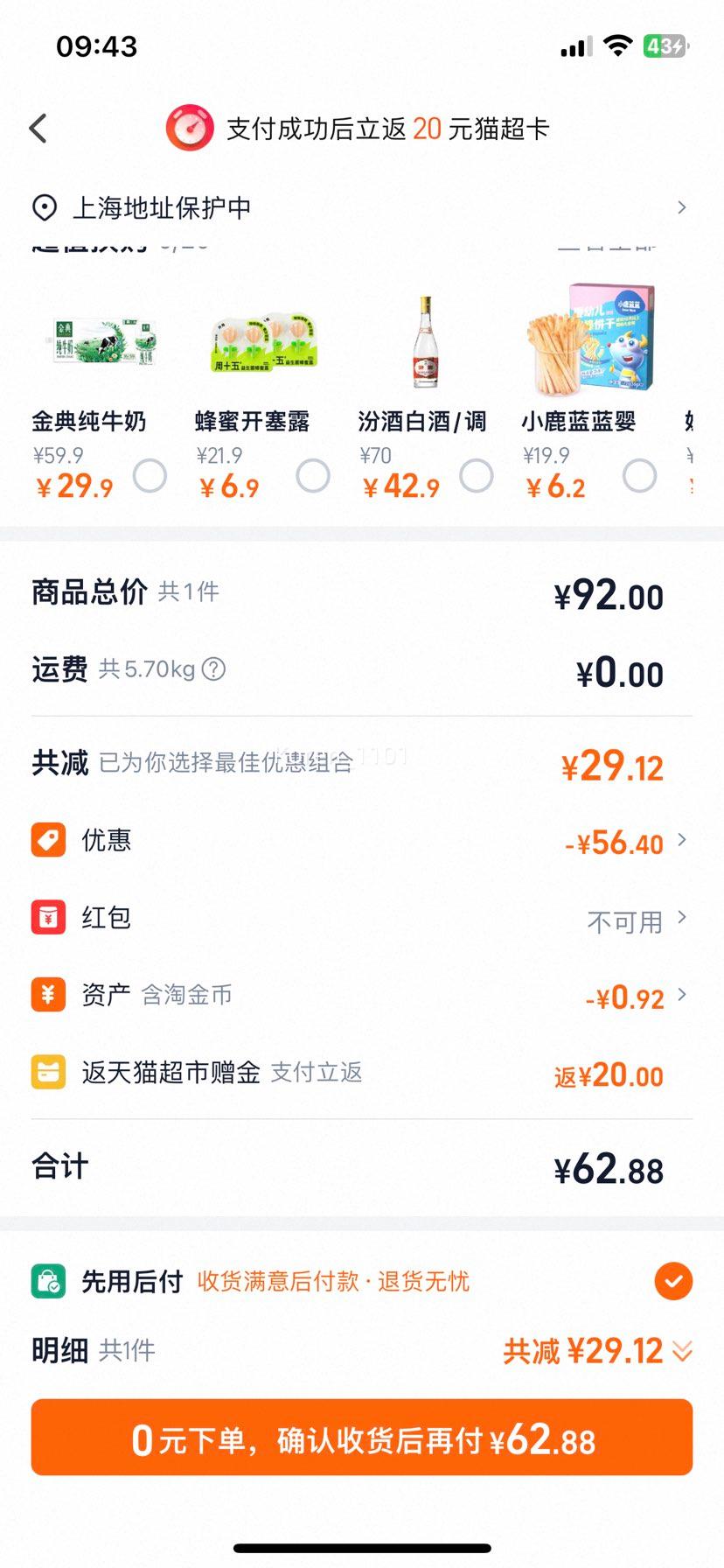Select 小鹿蓝蓝 add-on radio button
Viewport: 724px width, 1568px height.
[639, 476]
